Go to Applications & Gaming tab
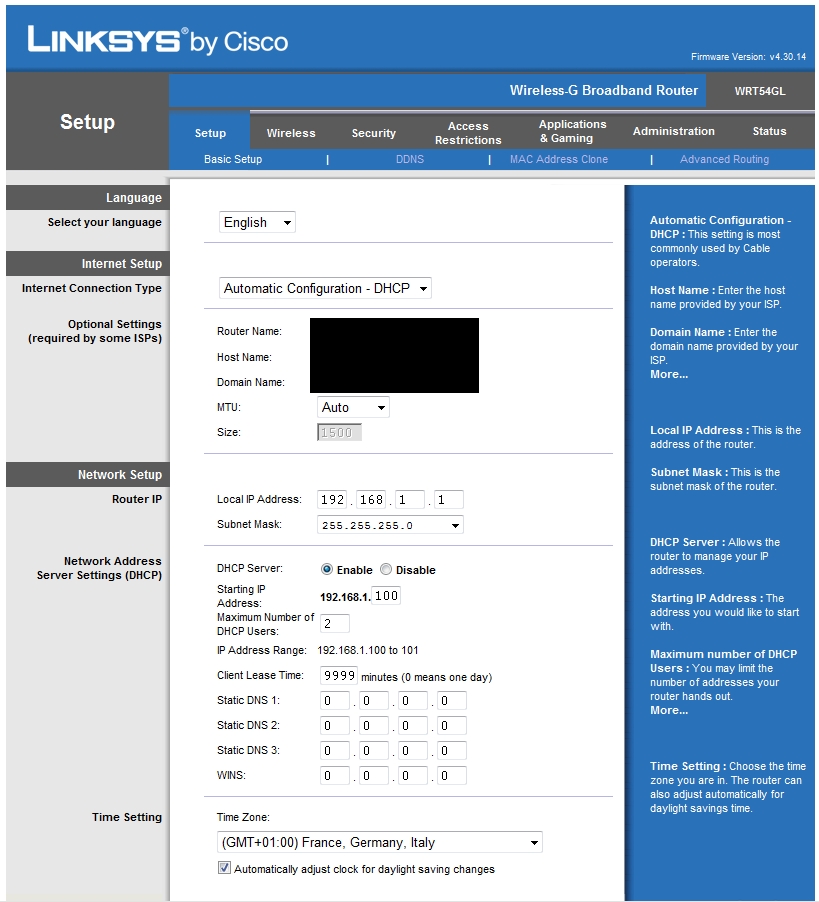Image resolution: width=819 pixels, height=902 pixels. [x=572, y=131]
